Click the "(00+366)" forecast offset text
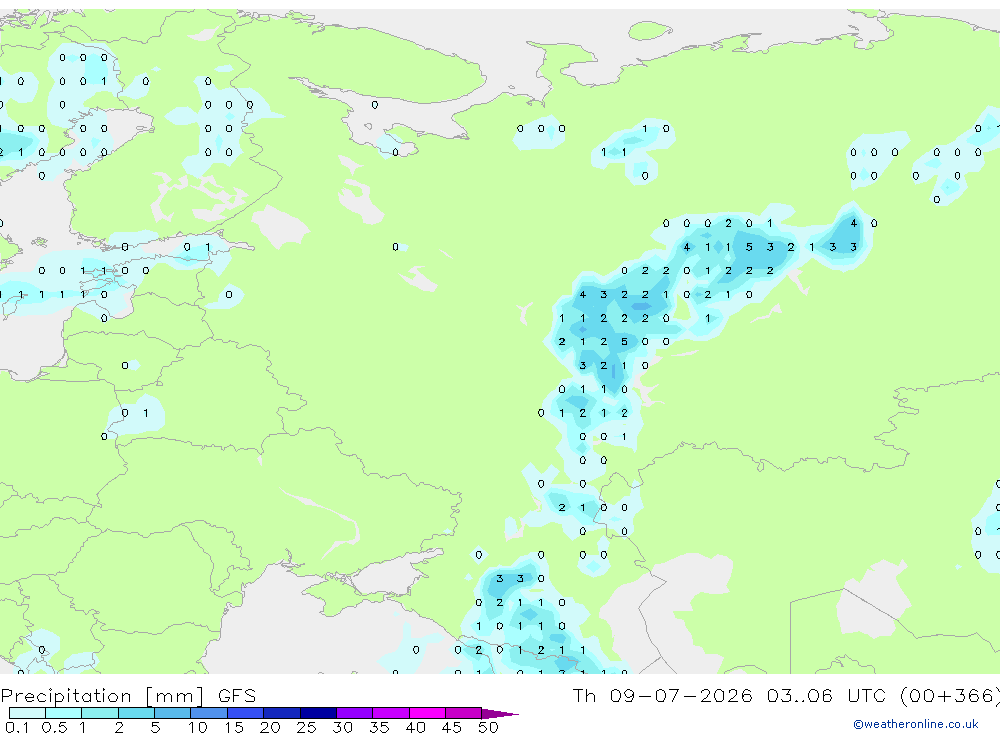 (x=950, y=695)
